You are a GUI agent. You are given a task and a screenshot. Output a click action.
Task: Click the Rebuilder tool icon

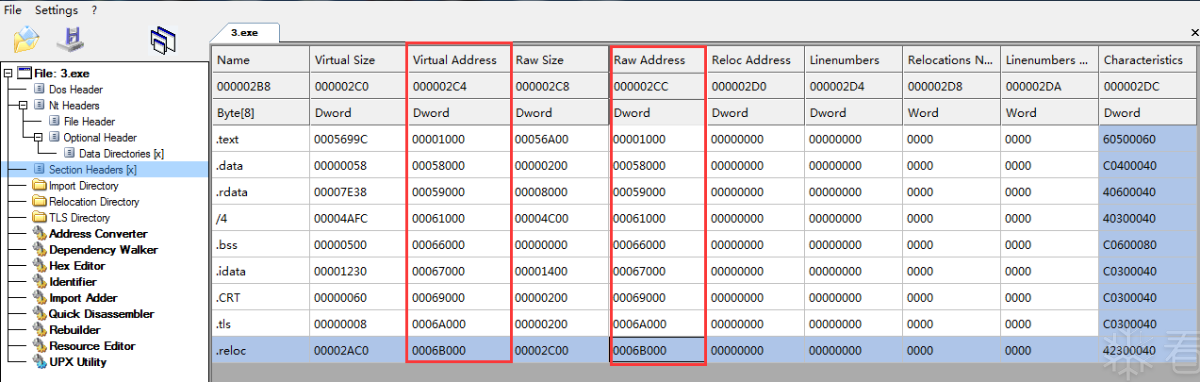(39, 329)
